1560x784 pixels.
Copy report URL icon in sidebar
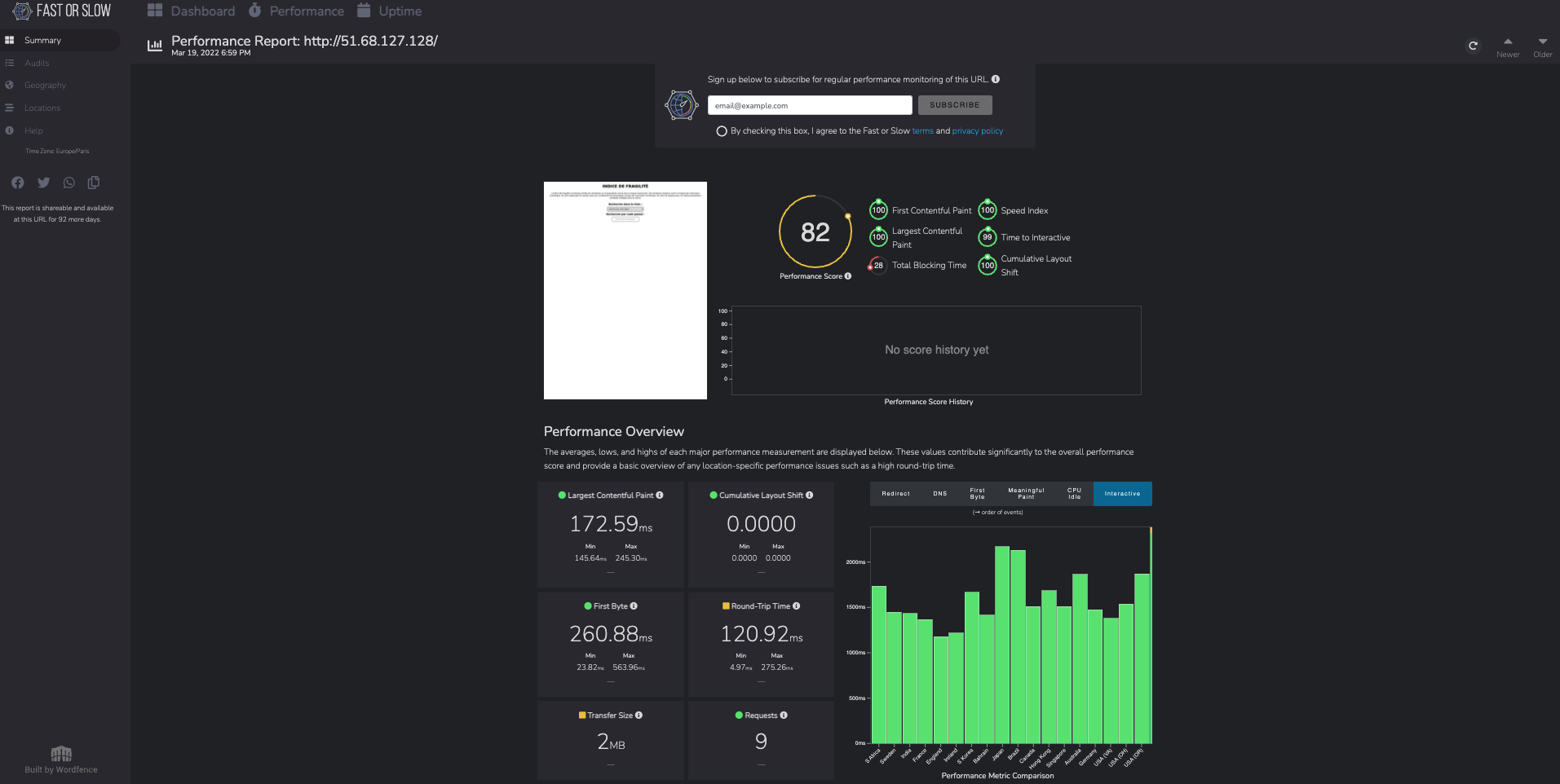click(94, 183)
